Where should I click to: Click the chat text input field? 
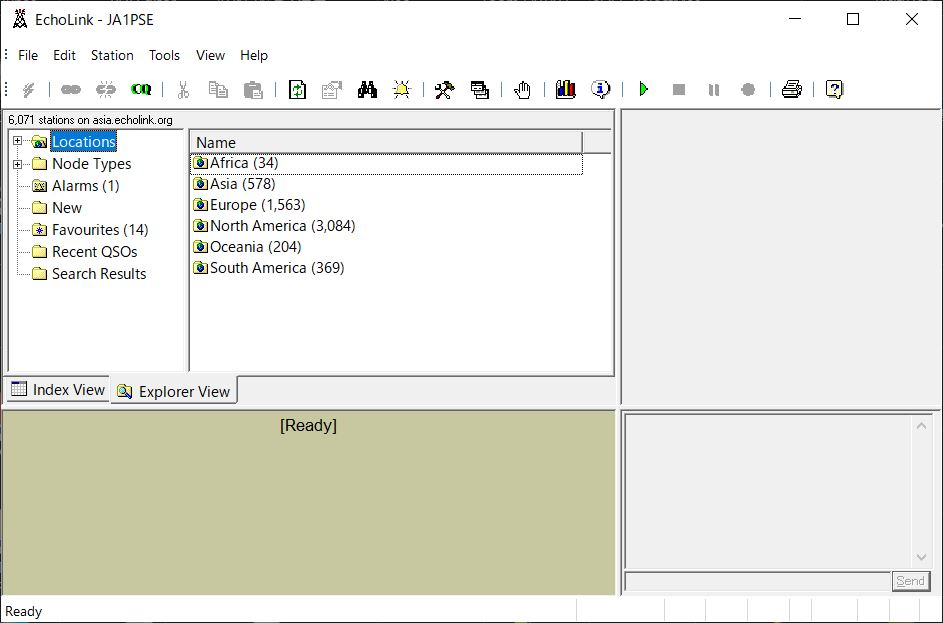pyautogui.click(x=757, y=581)
